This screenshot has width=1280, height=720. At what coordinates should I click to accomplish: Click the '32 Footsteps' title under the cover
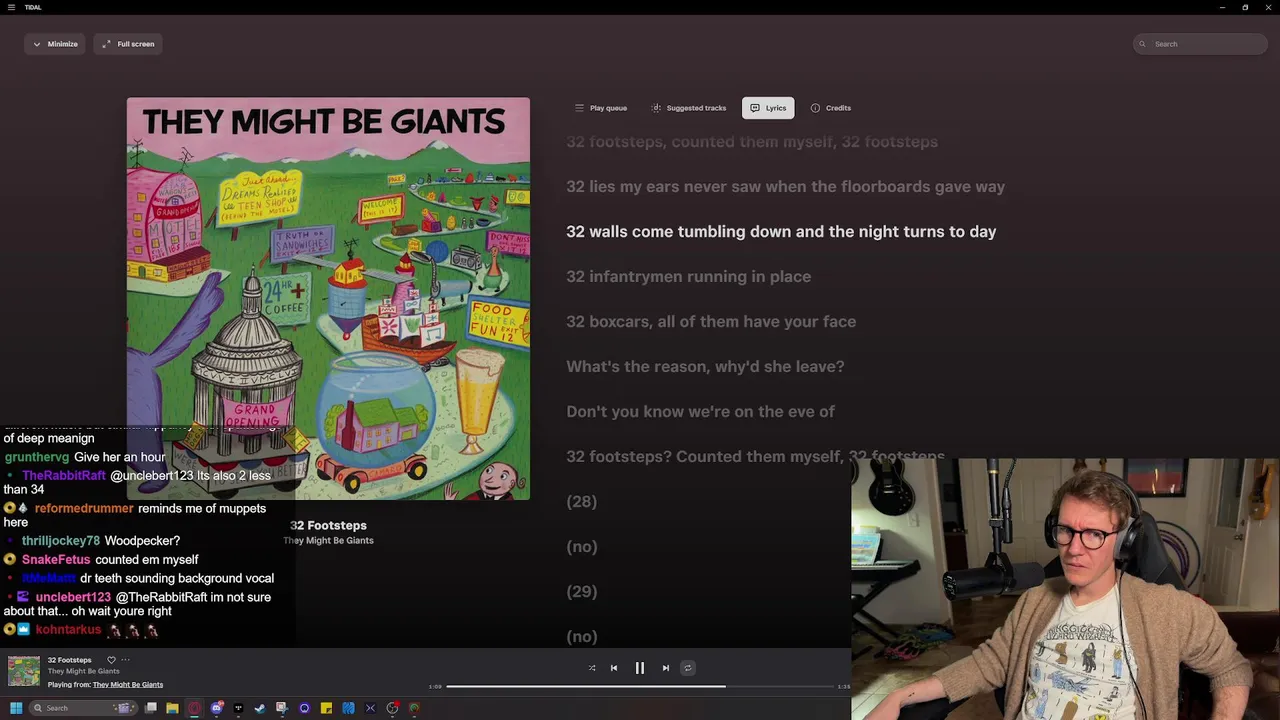pos(328,525)
